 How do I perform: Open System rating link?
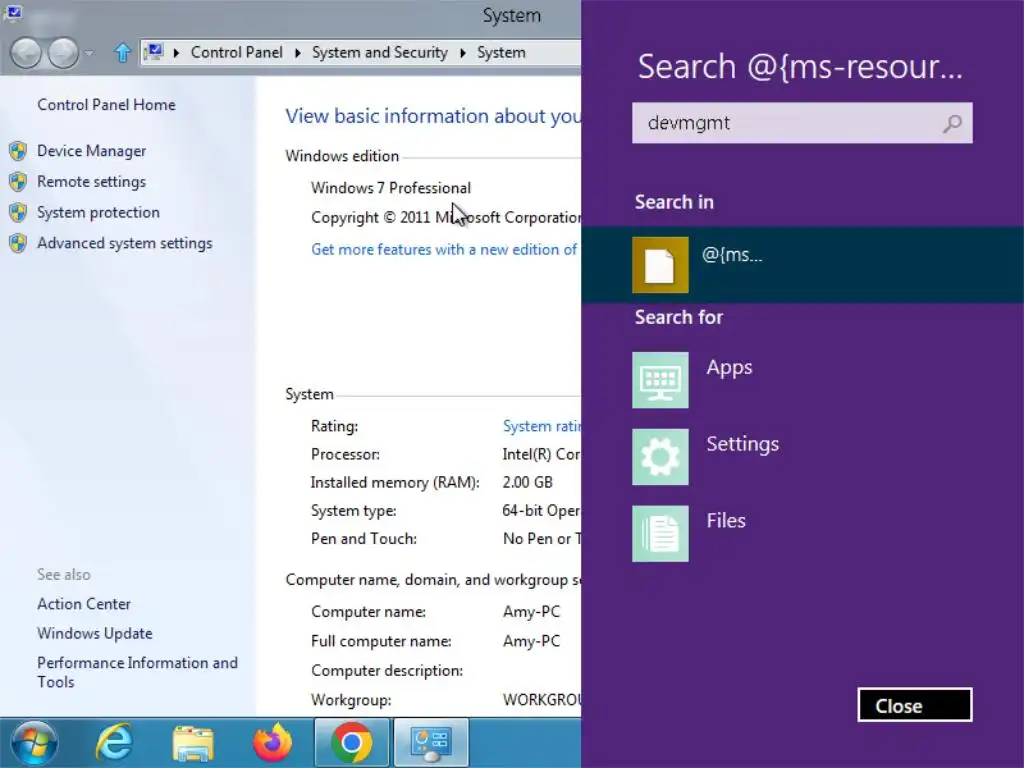point(541,426)
